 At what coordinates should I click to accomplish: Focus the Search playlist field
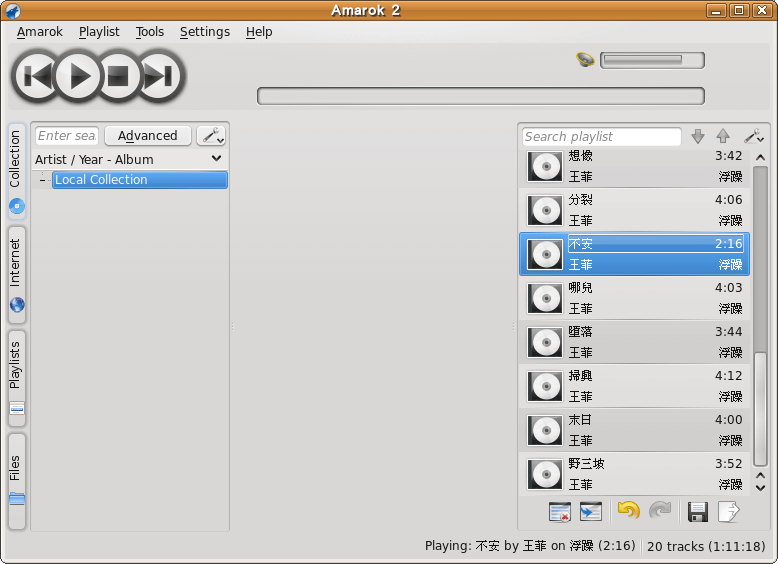(601, 136)
